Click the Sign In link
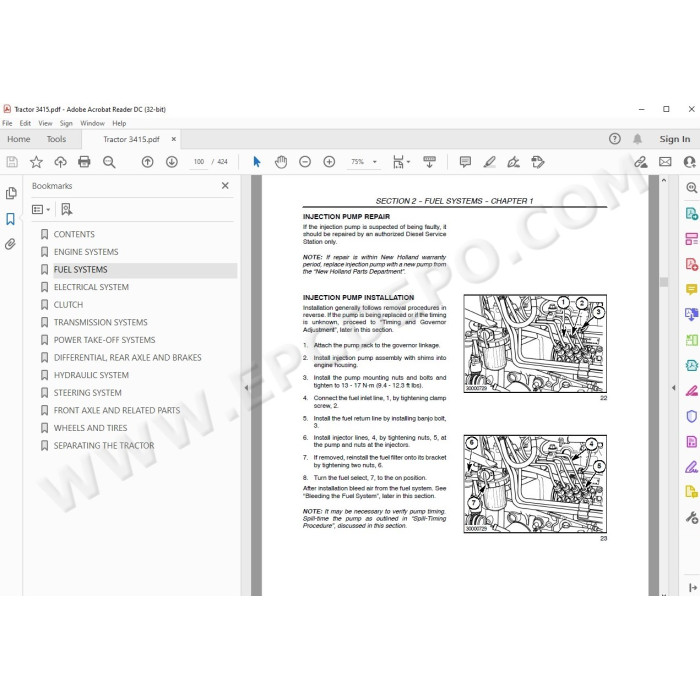Screen dimensions: 700x700 [675, 139]
